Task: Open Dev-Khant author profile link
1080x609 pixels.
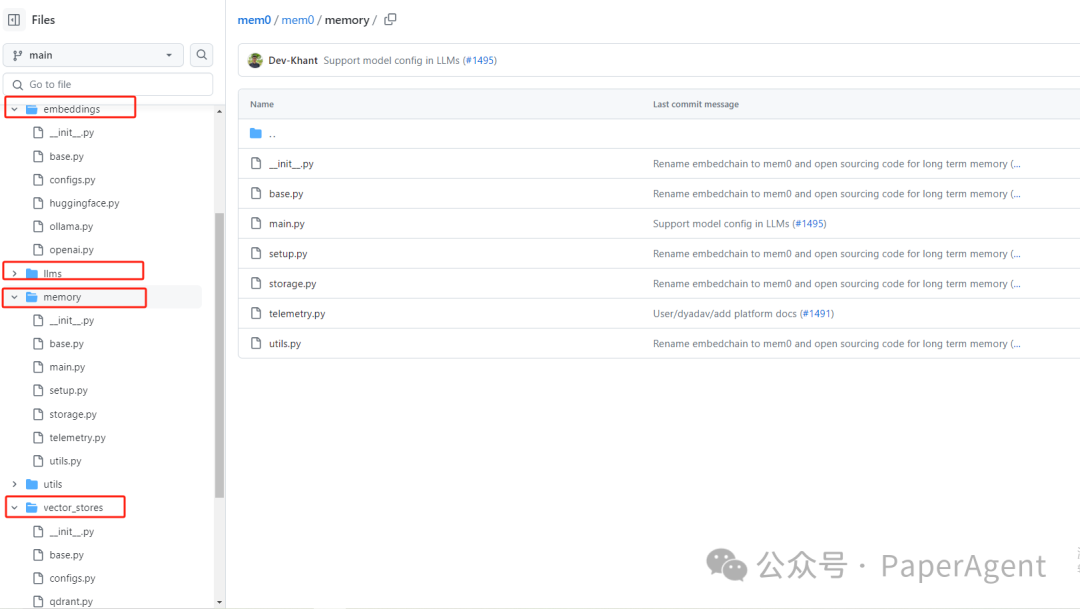Action: pyautogui.click(x=293, y=61)
